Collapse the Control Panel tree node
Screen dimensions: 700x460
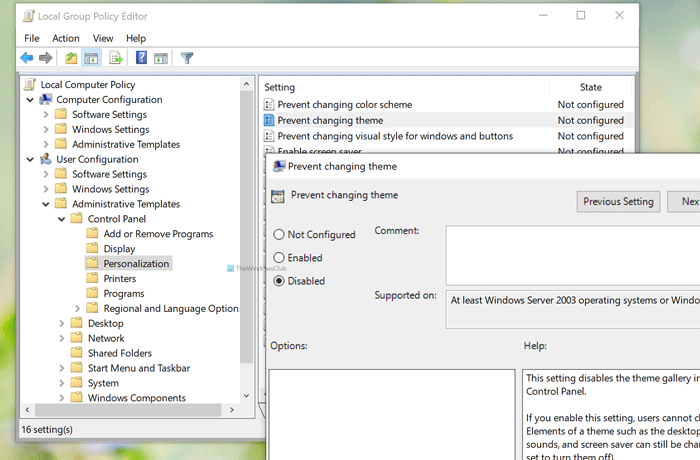62,219
